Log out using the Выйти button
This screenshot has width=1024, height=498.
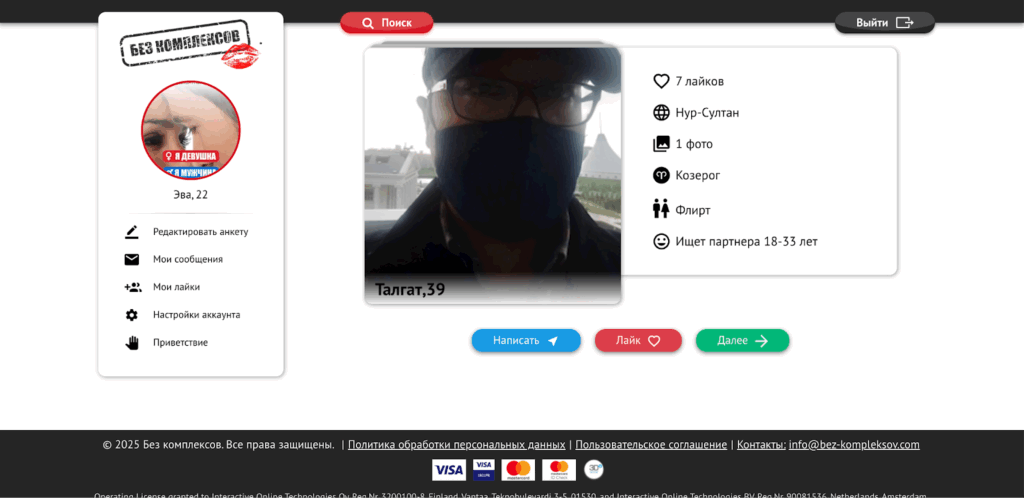click(884, 23)
